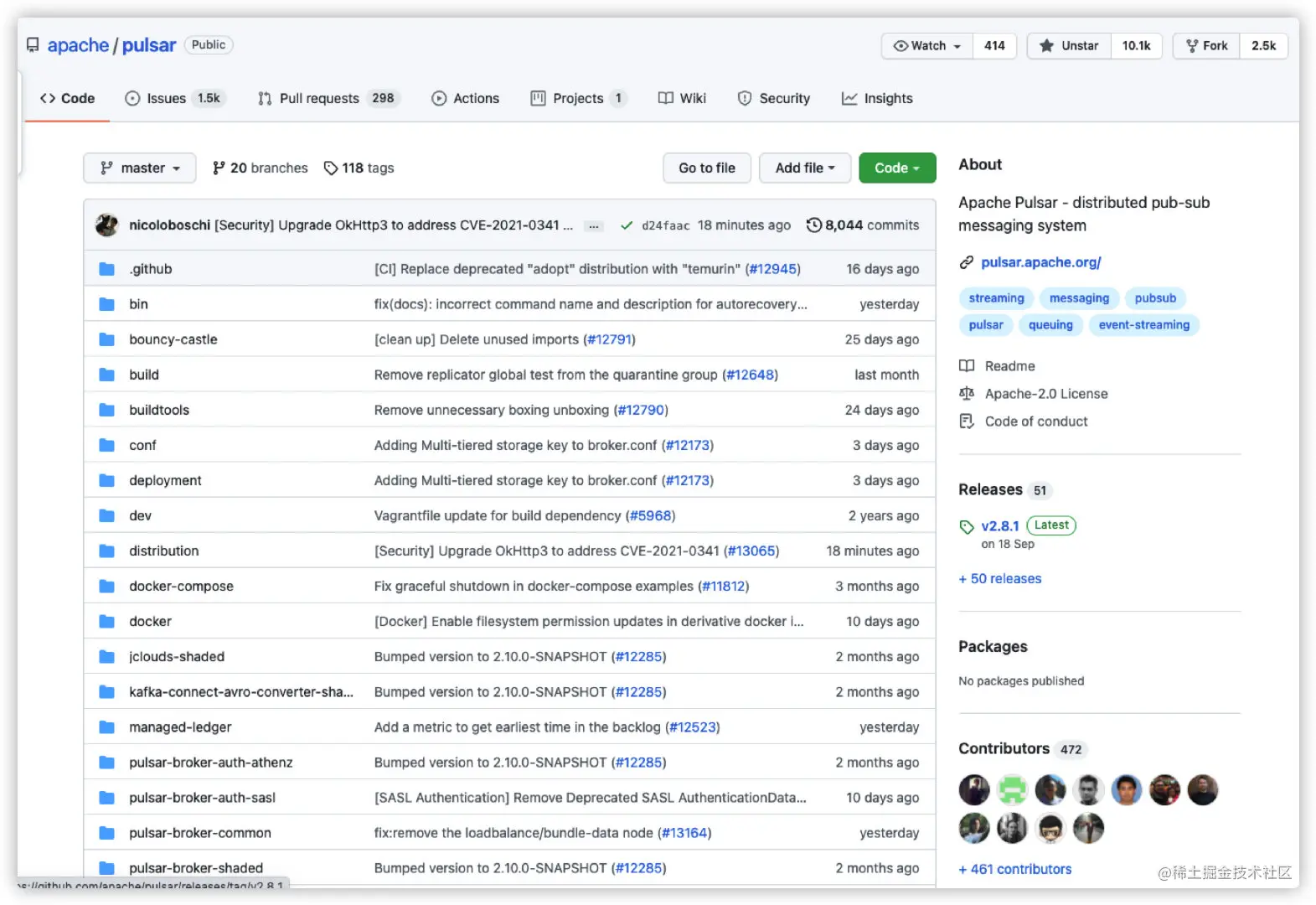
Task: Click the green commit status checkmark
Action: [626, 225]
